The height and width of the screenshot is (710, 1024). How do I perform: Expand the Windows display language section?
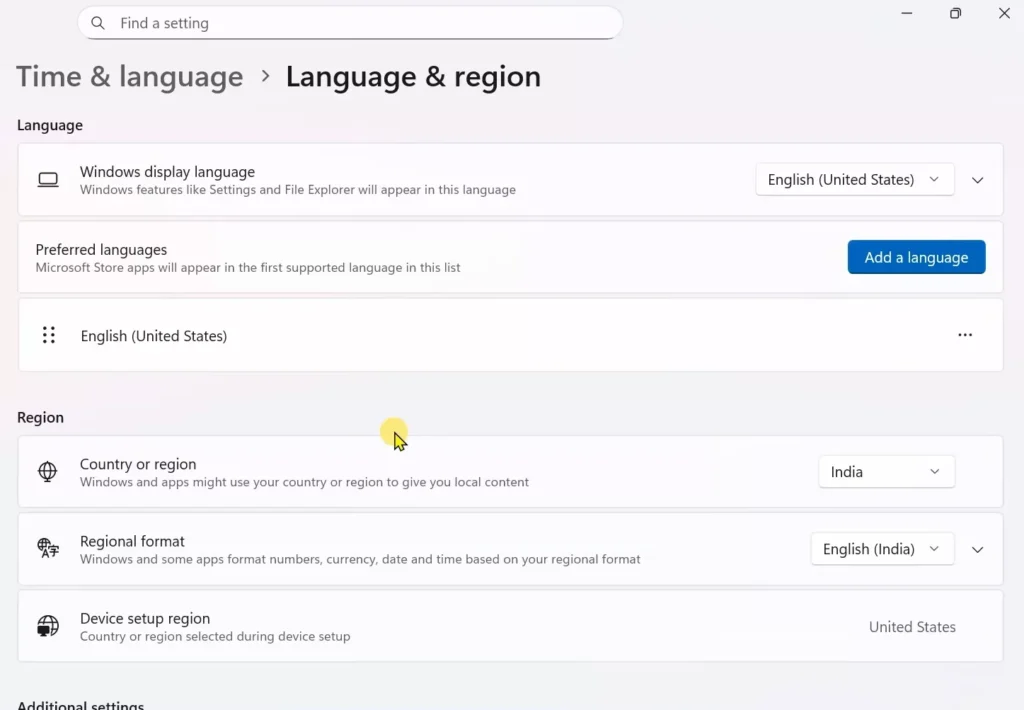click(x=977, y=180)
